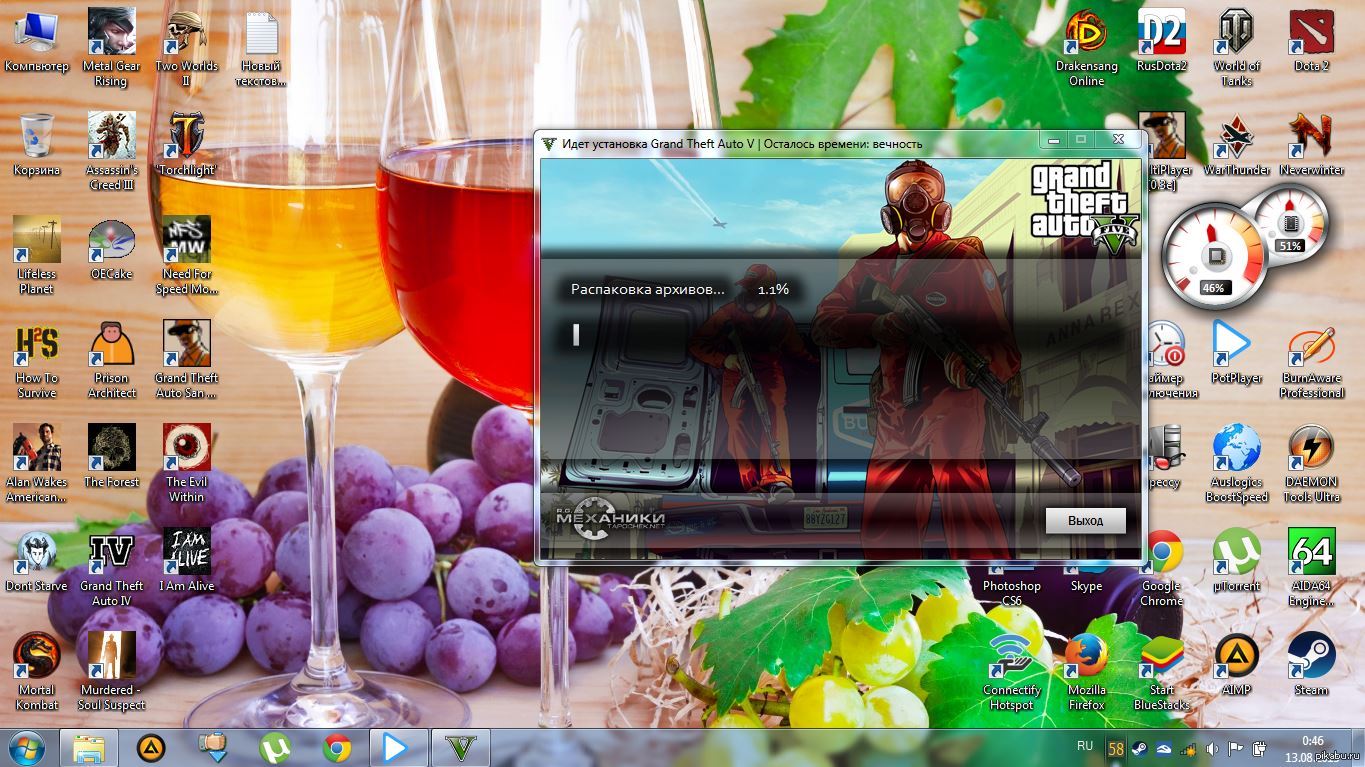The width and height of the screenshot is (1365, 767).
Task: Open the network signal tray icon
Action: pos(1189,749)
